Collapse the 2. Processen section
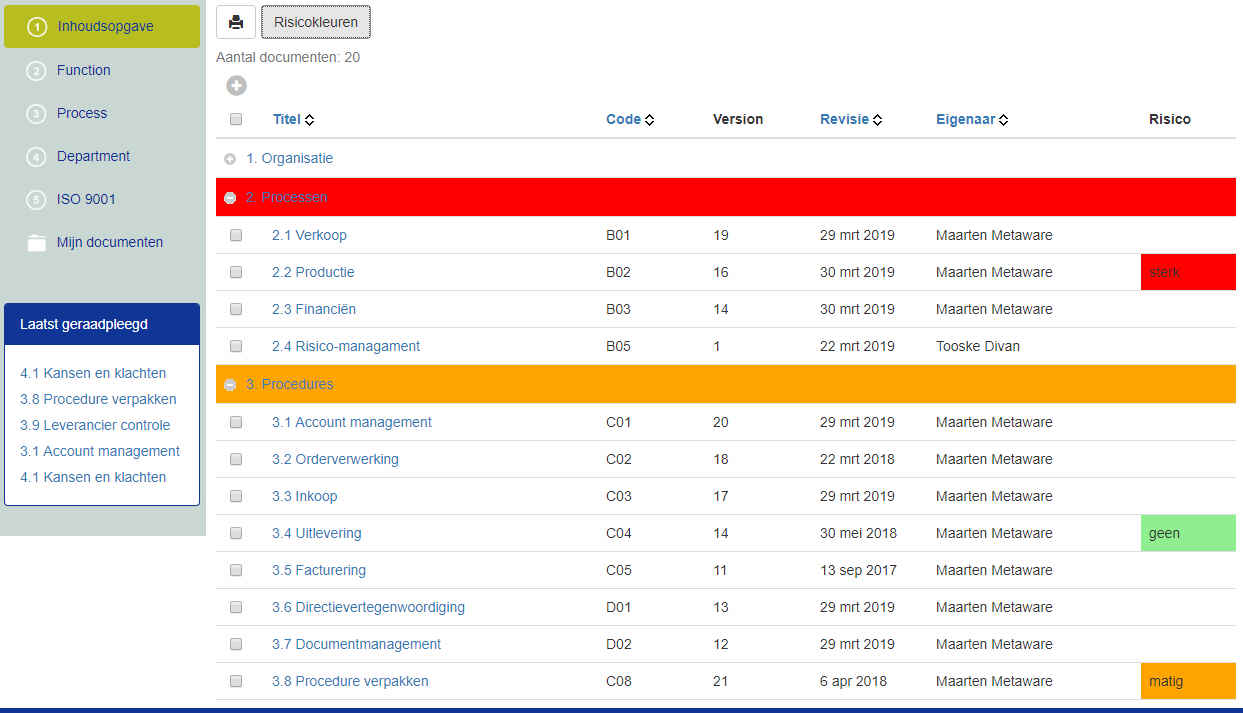This screenshot has height=713, width=1243. tap(230, 198)
